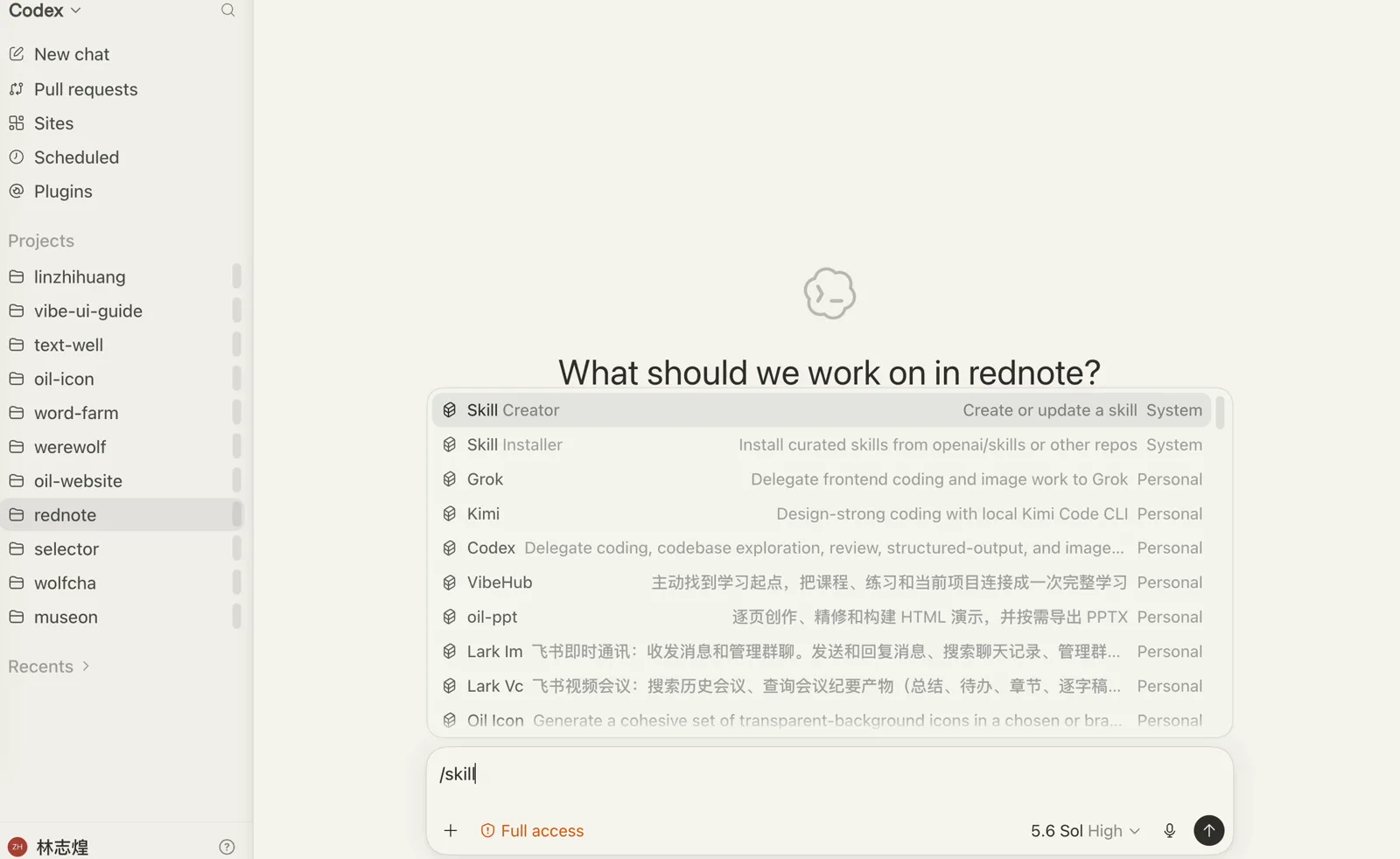1400x859 pixels.
Task: Open the help question mark icon
Action: [x=227, y=847]
